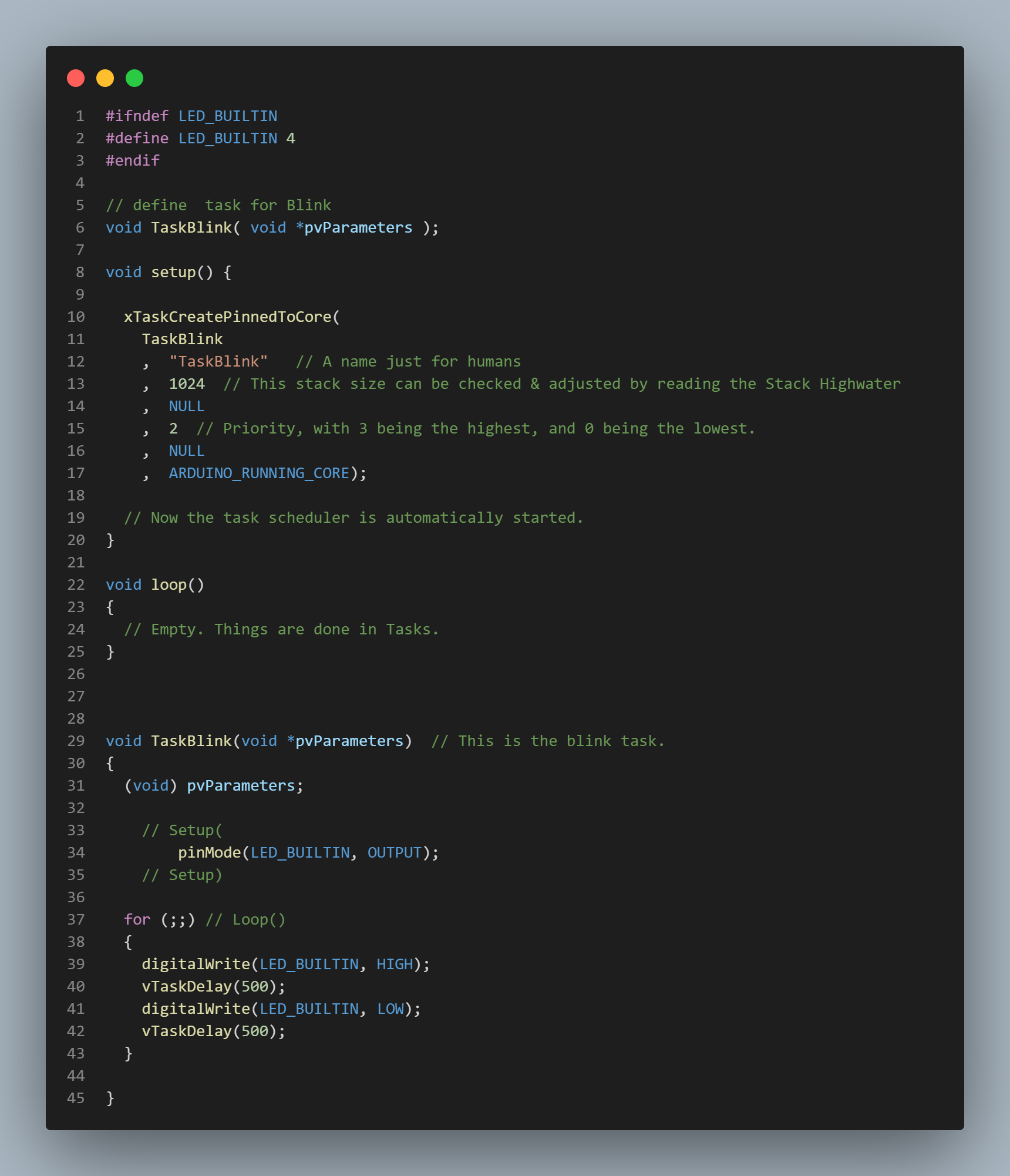Click the LOW constant in digitalWrite
Viewport: 1010px width, 1176px height.
pyautogui.click(x=390, y=1009)
